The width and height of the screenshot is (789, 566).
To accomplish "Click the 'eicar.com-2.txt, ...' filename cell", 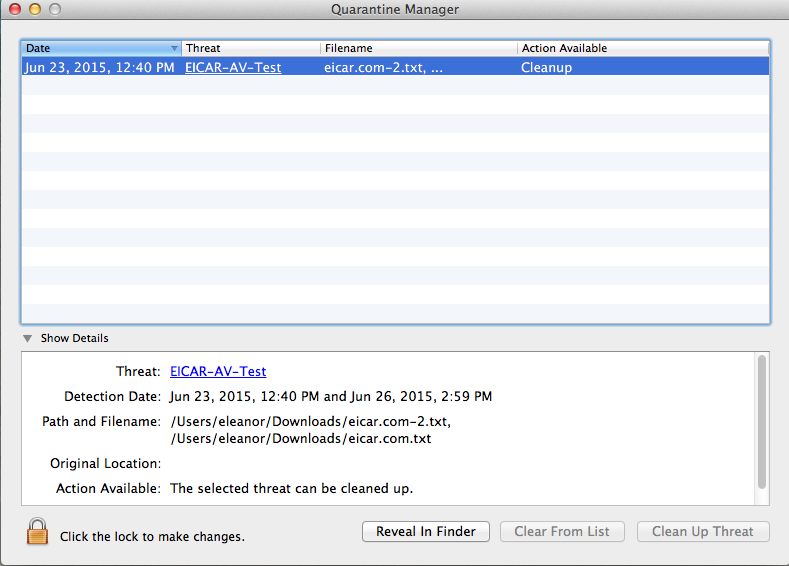I will (383, 67).
